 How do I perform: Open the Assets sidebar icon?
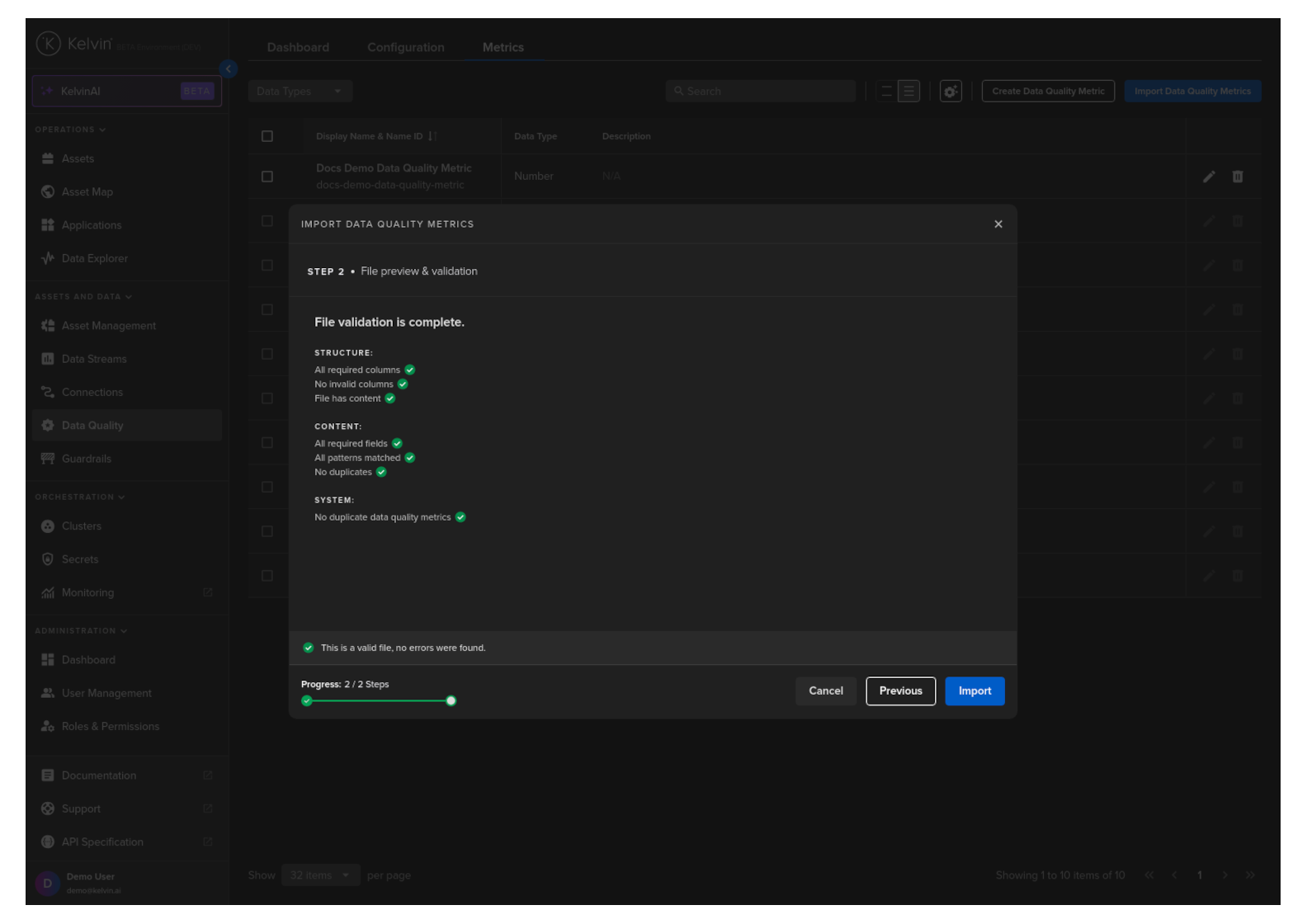click(48, 158)
